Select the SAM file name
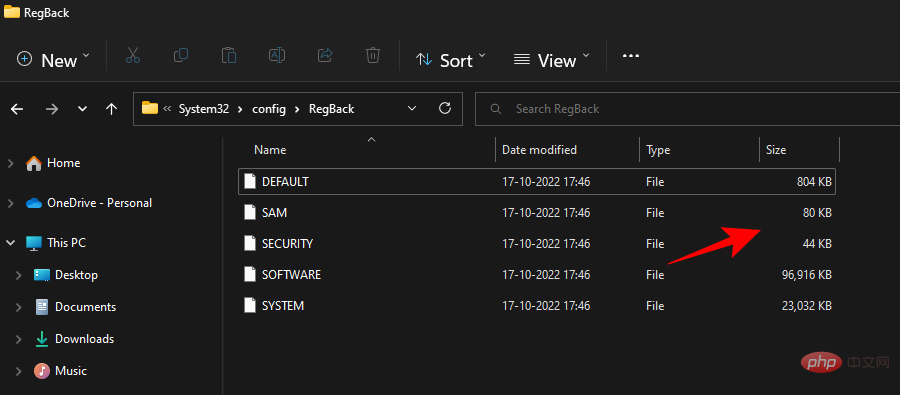Screen dimensions: 900x395 274,212
